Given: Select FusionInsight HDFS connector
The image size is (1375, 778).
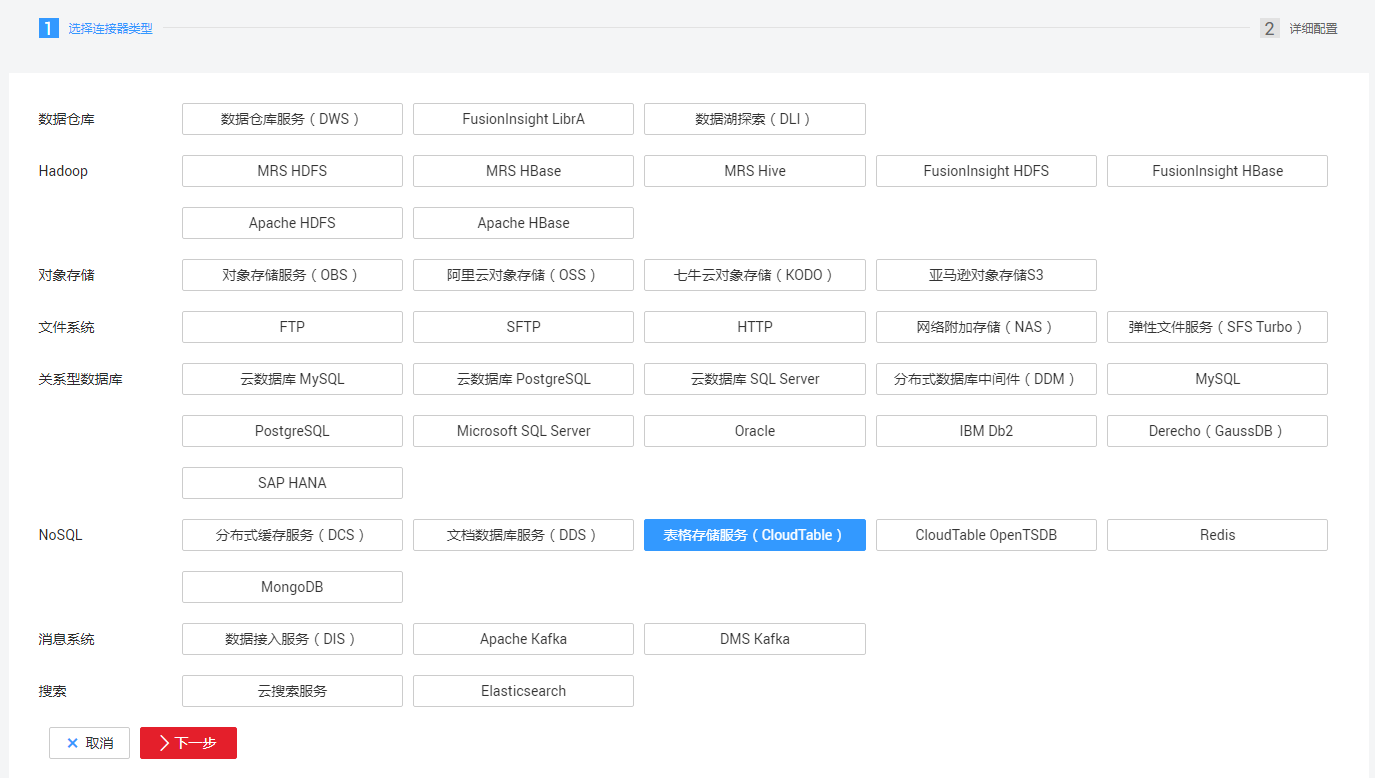Looking at the screenshot, I should tap(986, 171).
